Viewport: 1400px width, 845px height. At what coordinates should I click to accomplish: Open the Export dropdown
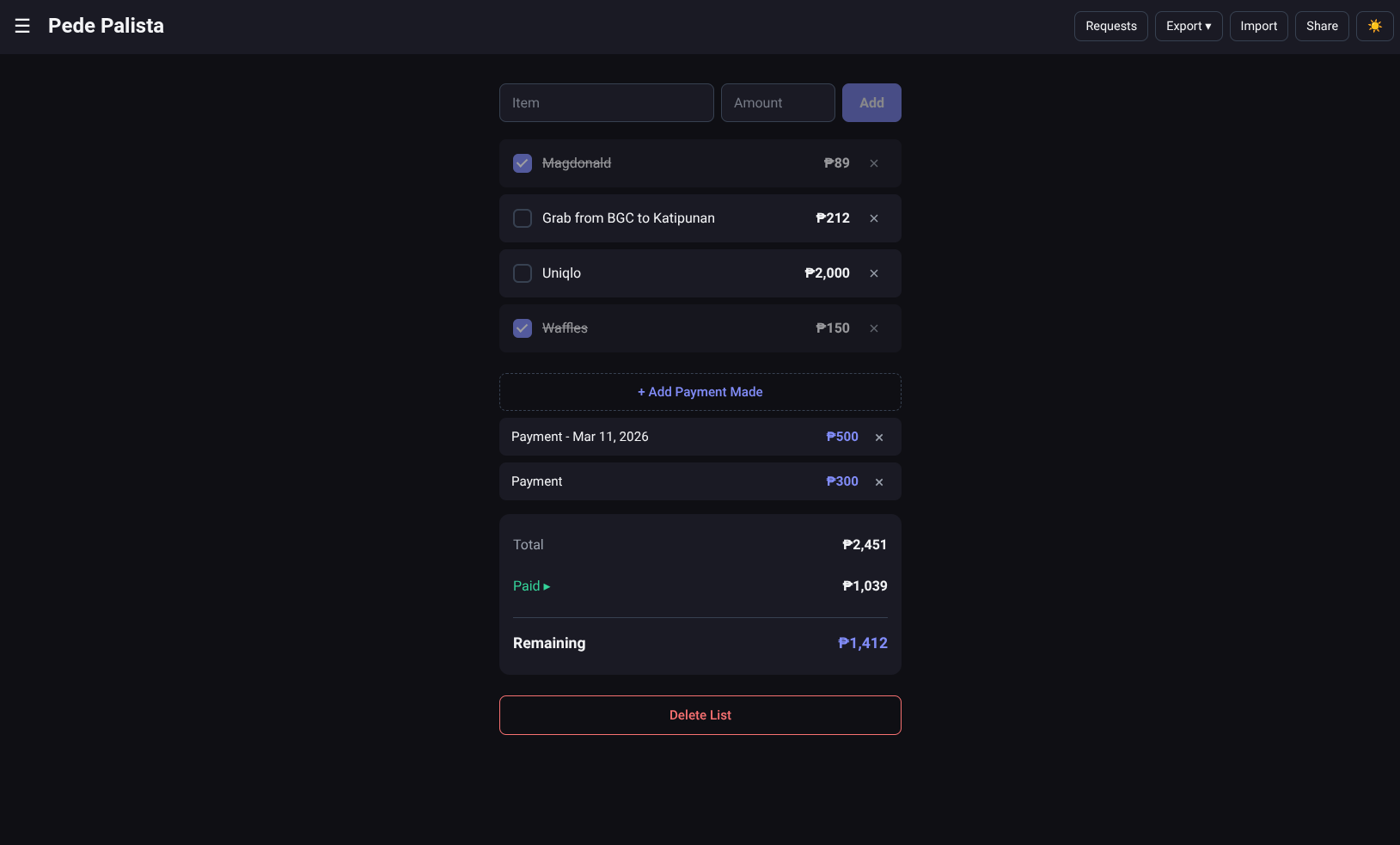(x=1188, y=26)
